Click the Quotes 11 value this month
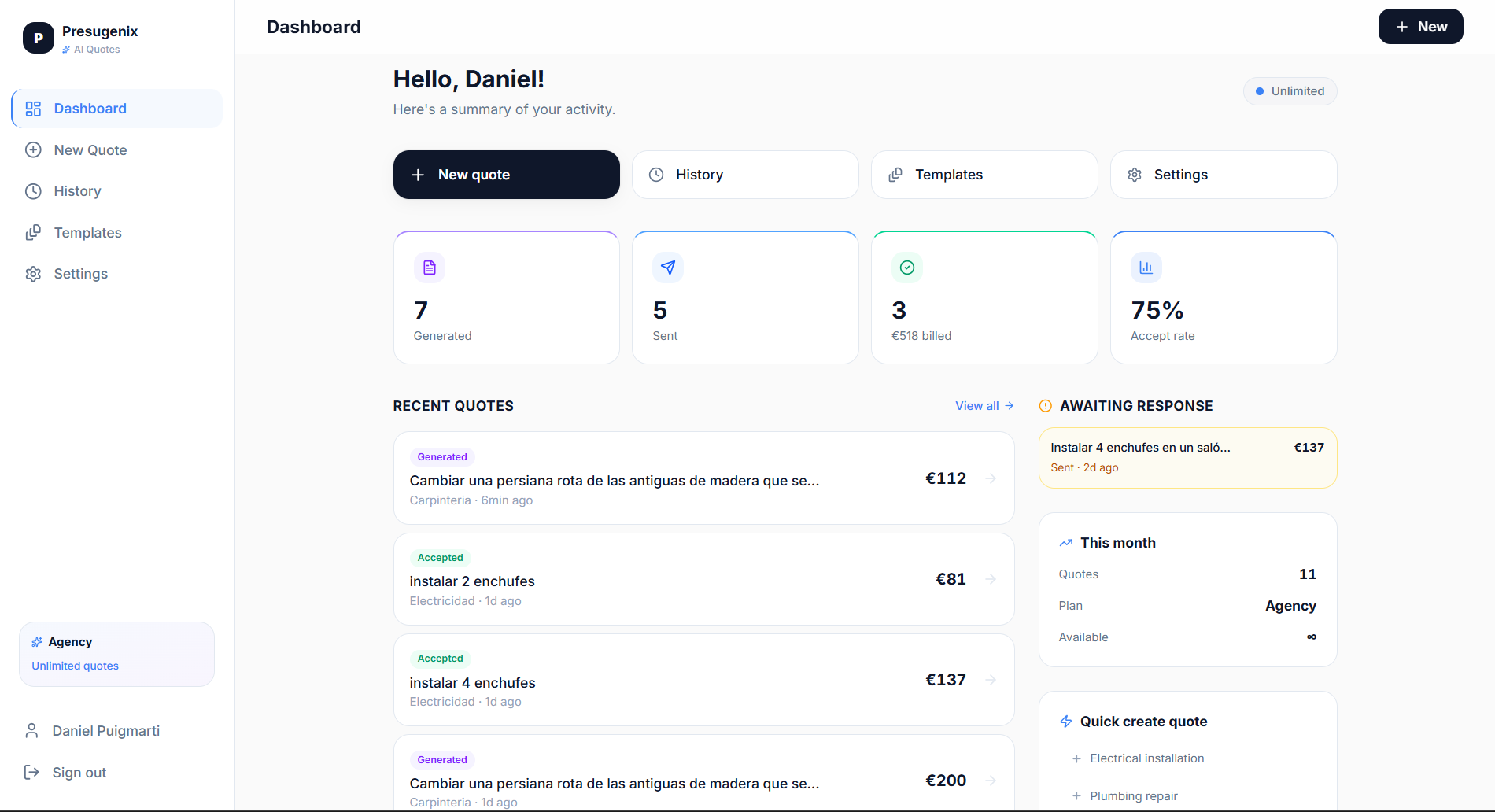Viewport: 1495px width, 812px height. pyautogui.click(x=1308, y=574)
